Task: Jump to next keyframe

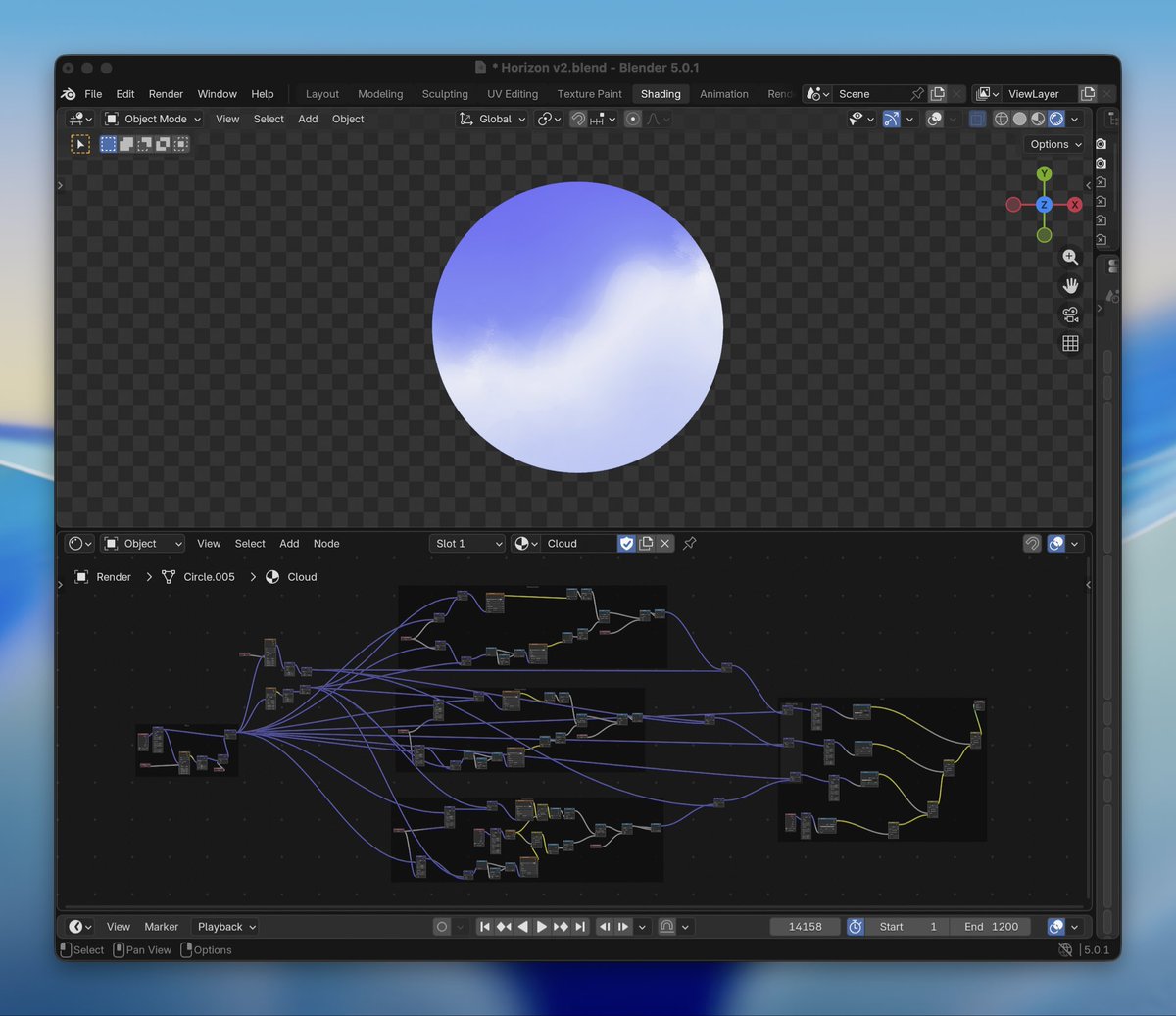Action: coord(561,927)
